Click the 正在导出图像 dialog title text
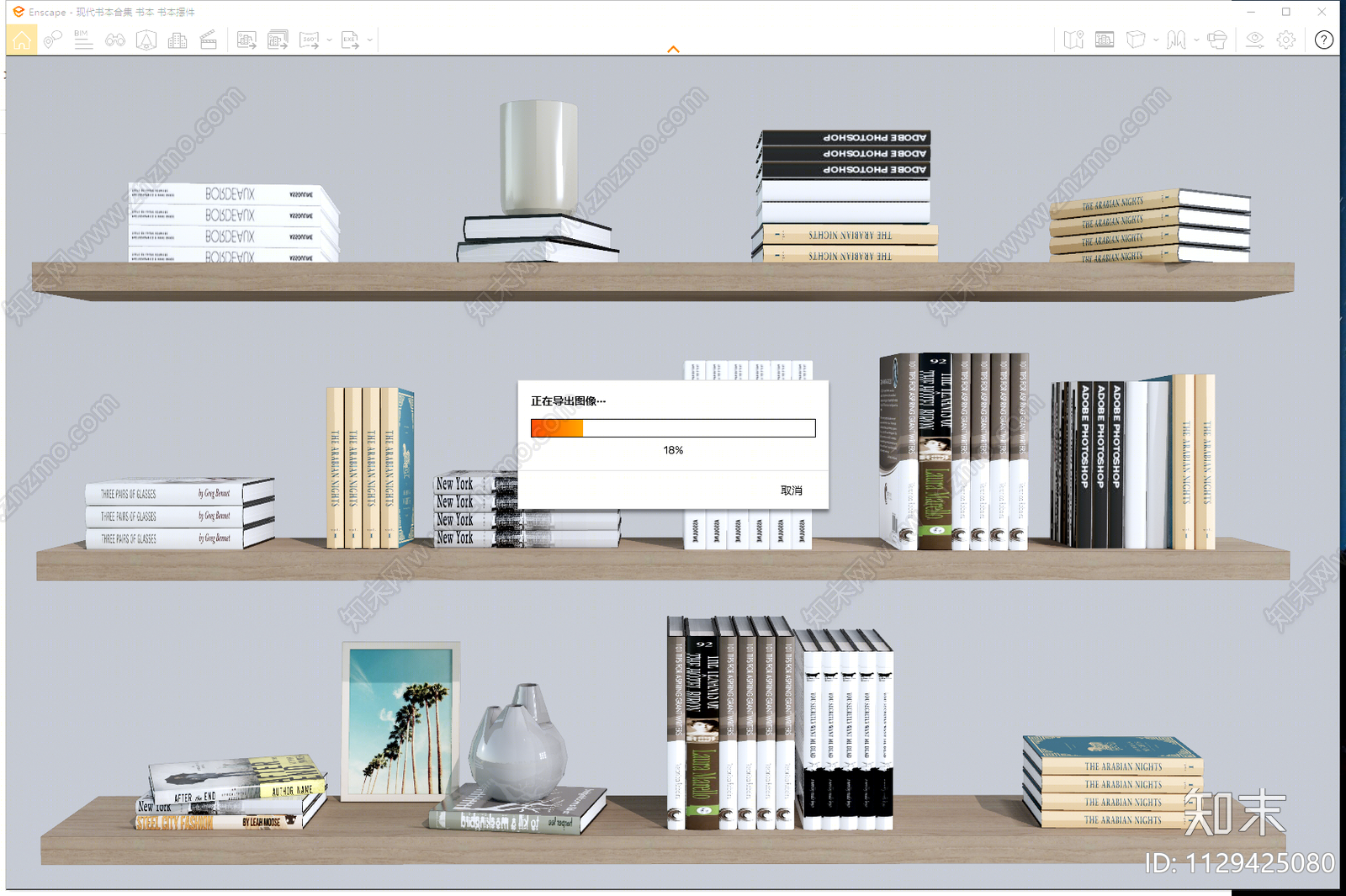1346x896 pixels. pos(568,401)
